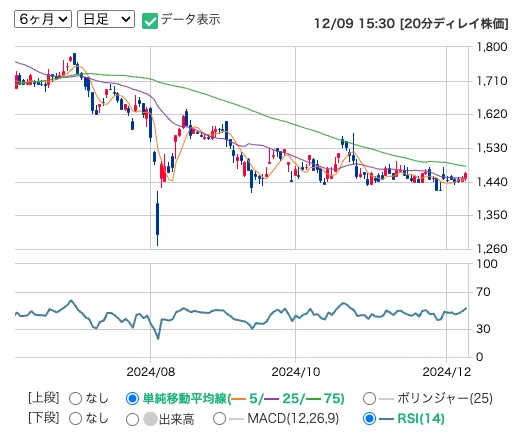
Task: Click the MACD(12,26,9) label
Action: click(293, 418)
